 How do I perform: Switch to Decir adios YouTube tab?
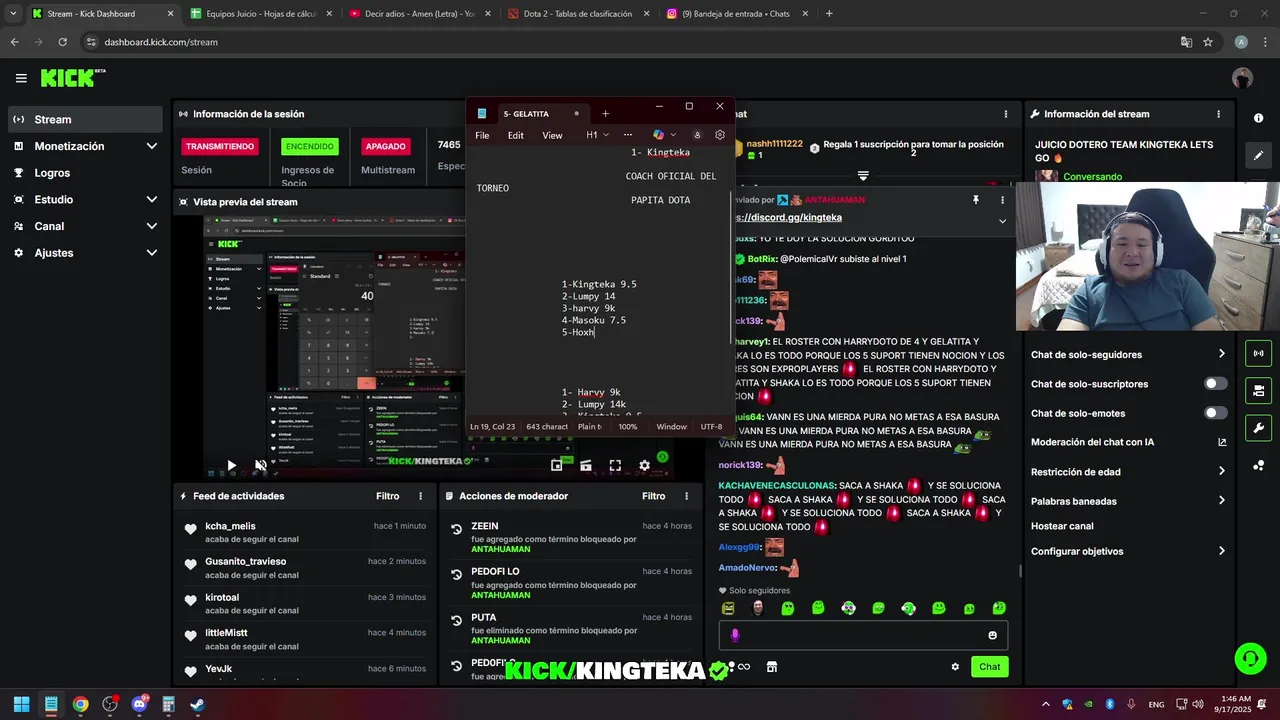[x=419, y=14]
